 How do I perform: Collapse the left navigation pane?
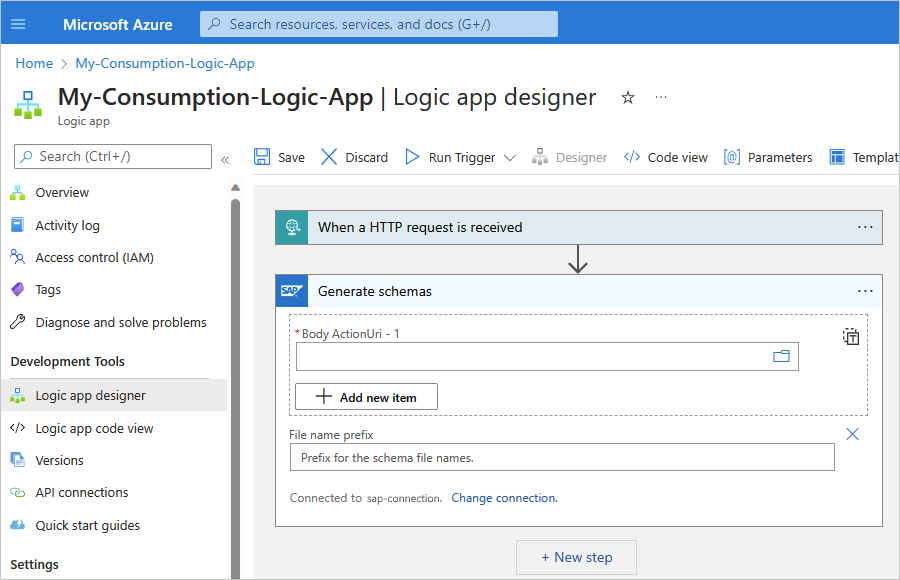coord(225,159)
